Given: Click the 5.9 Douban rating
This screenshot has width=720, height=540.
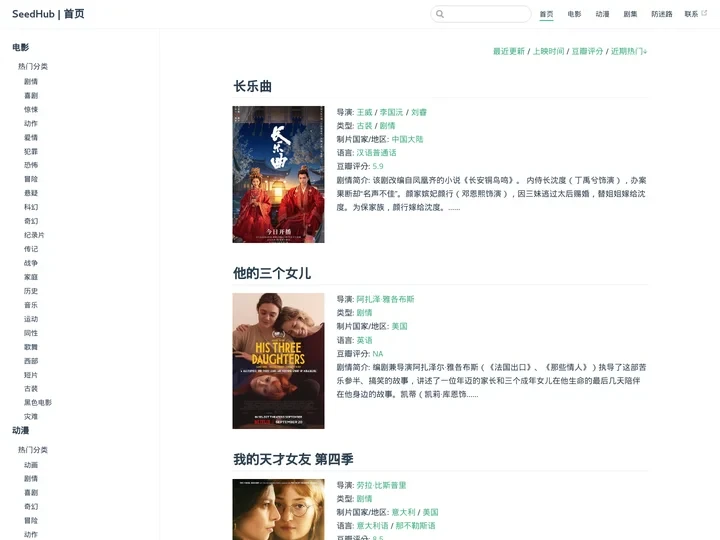Looking at the screenshot, I should (378, 166).
